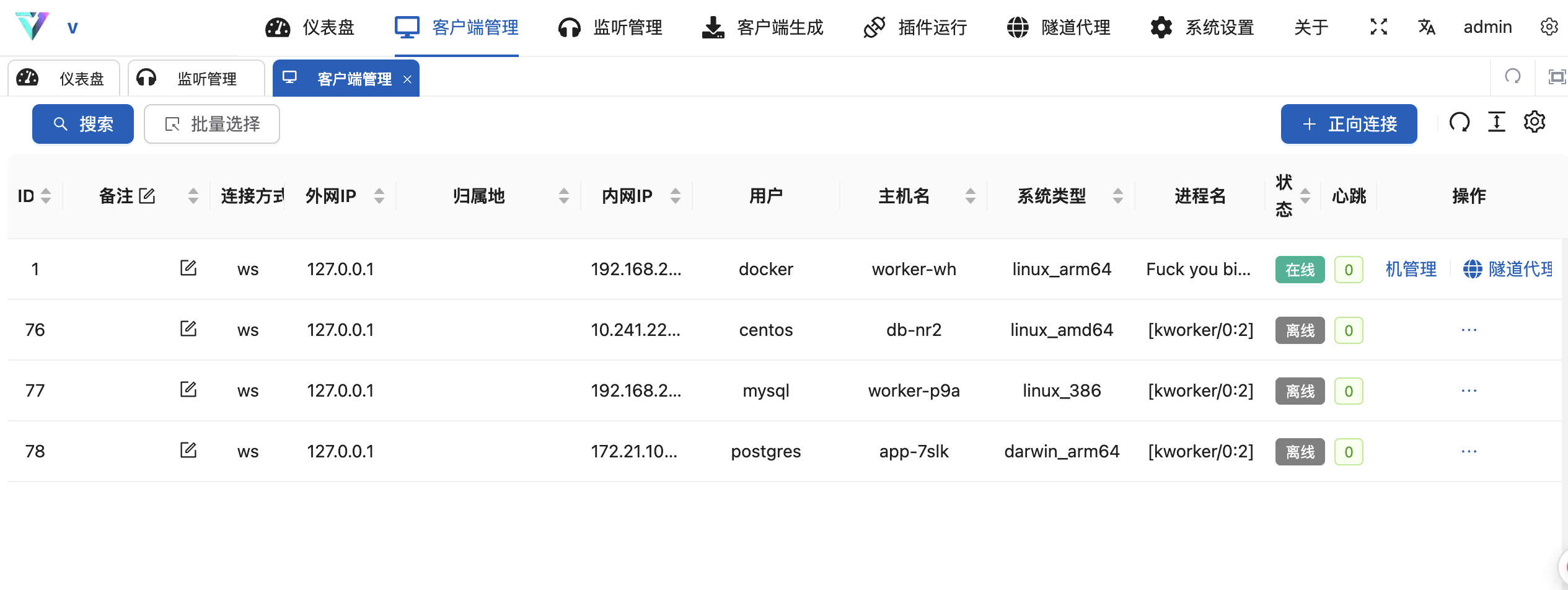The height and width of the screenshot is (590, 1568).
Task: Enable 批量选择 batch selection mode
Action: coord(212,124)
